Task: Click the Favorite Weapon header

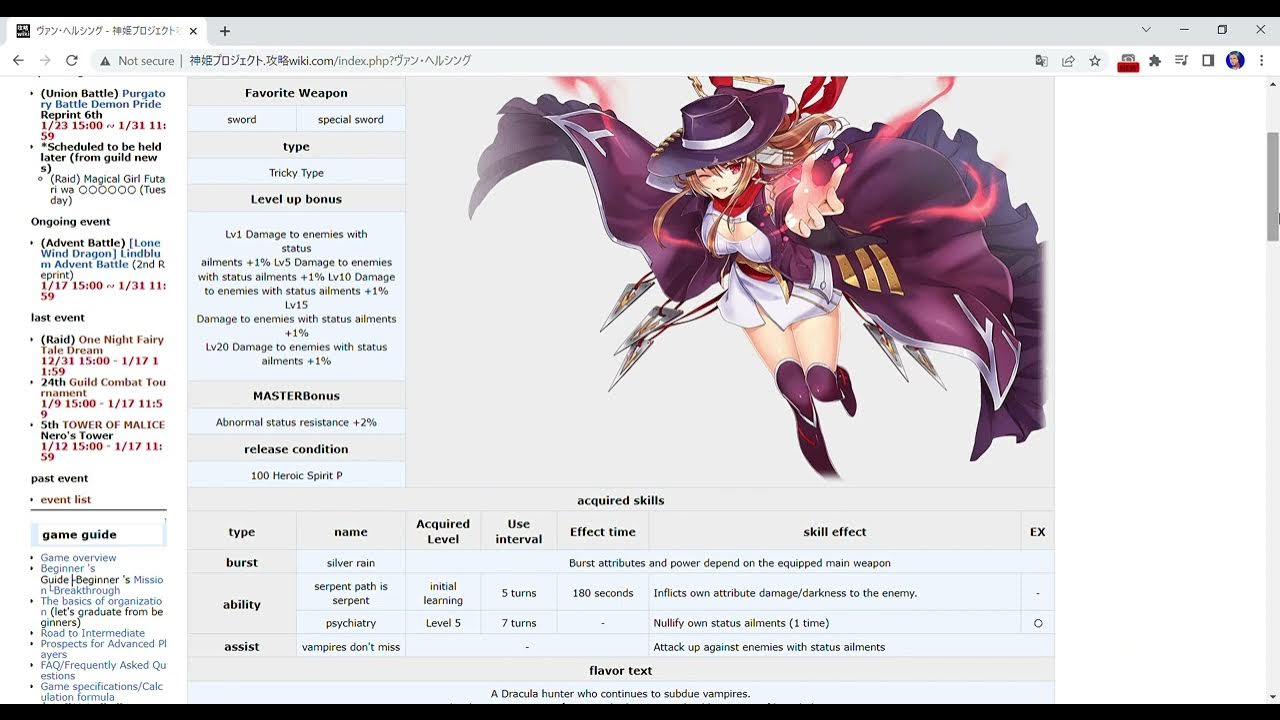Action: 296,93
